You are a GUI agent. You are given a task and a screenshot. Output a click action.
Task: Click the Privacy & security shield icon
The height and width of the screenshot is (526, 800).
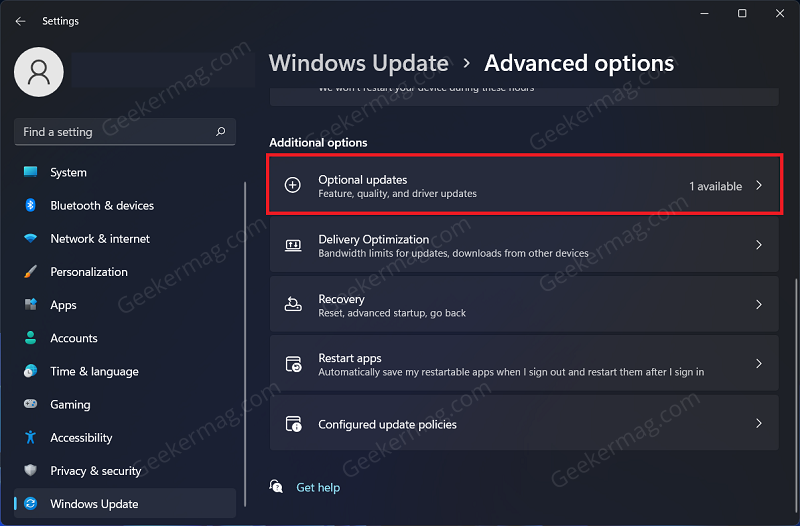click(x=31, y=470)
